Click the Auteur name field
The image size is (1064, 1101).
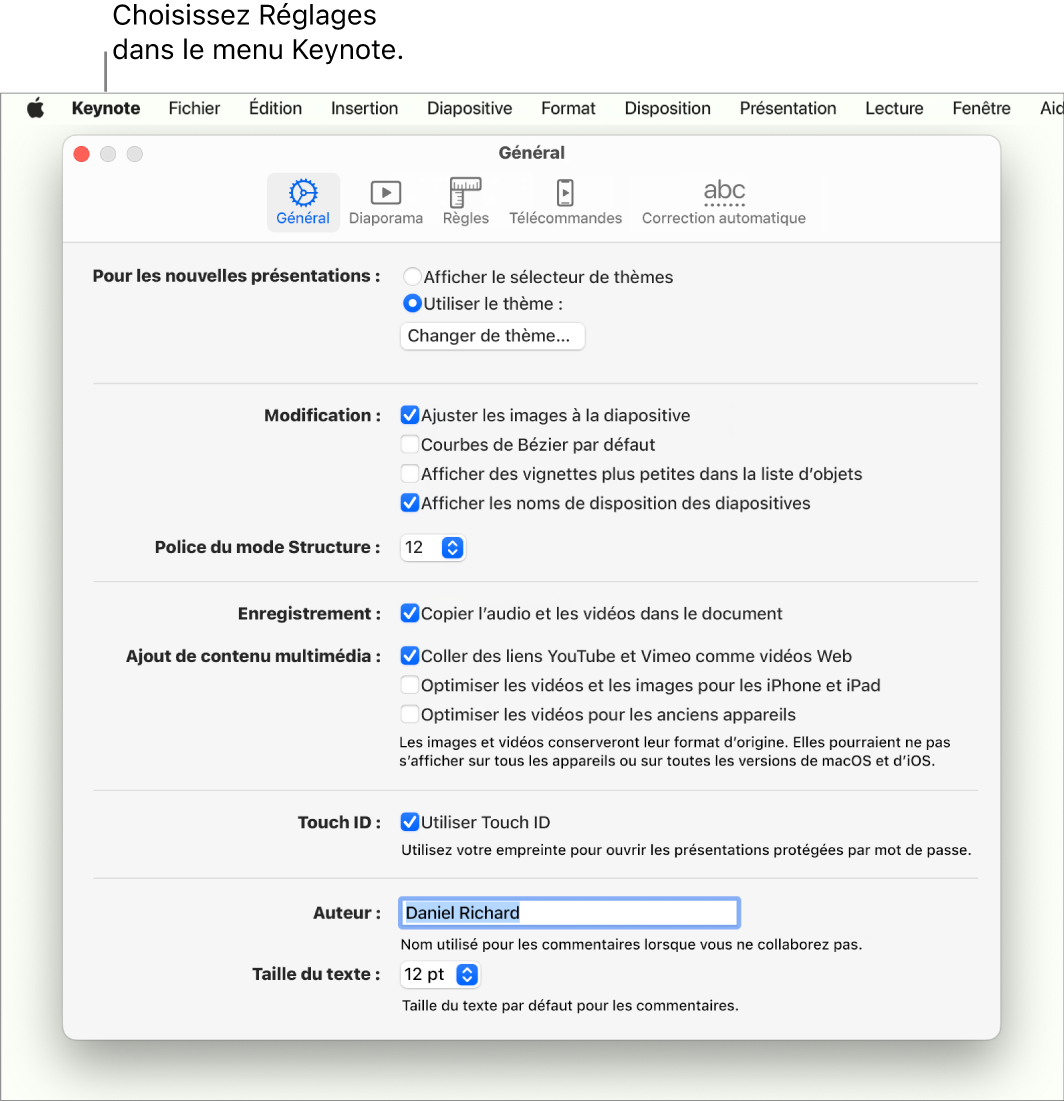570,913
